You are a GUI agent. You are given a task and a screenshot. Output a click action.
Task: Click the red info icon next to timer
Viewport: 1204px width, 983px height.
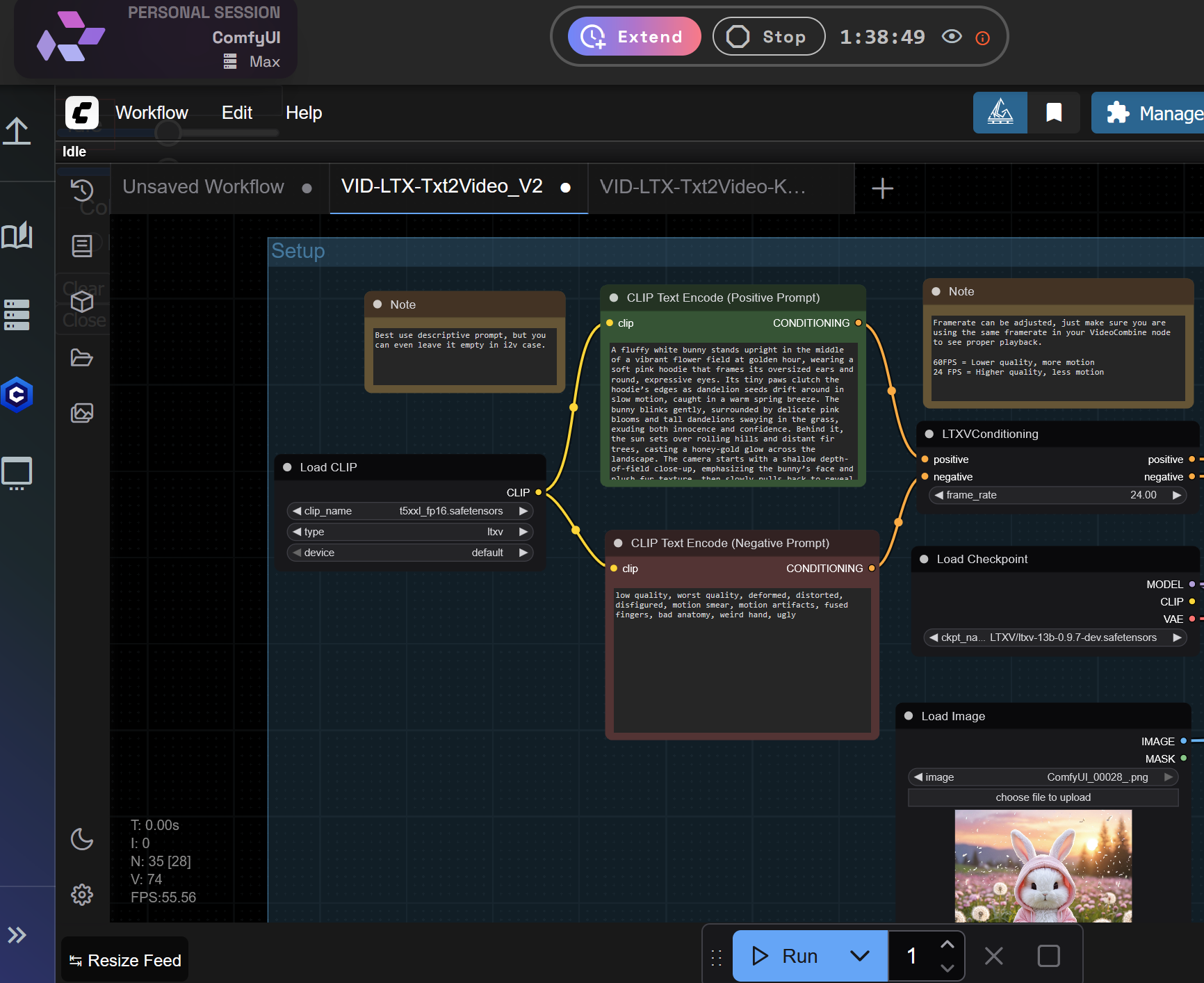point(982,38)
